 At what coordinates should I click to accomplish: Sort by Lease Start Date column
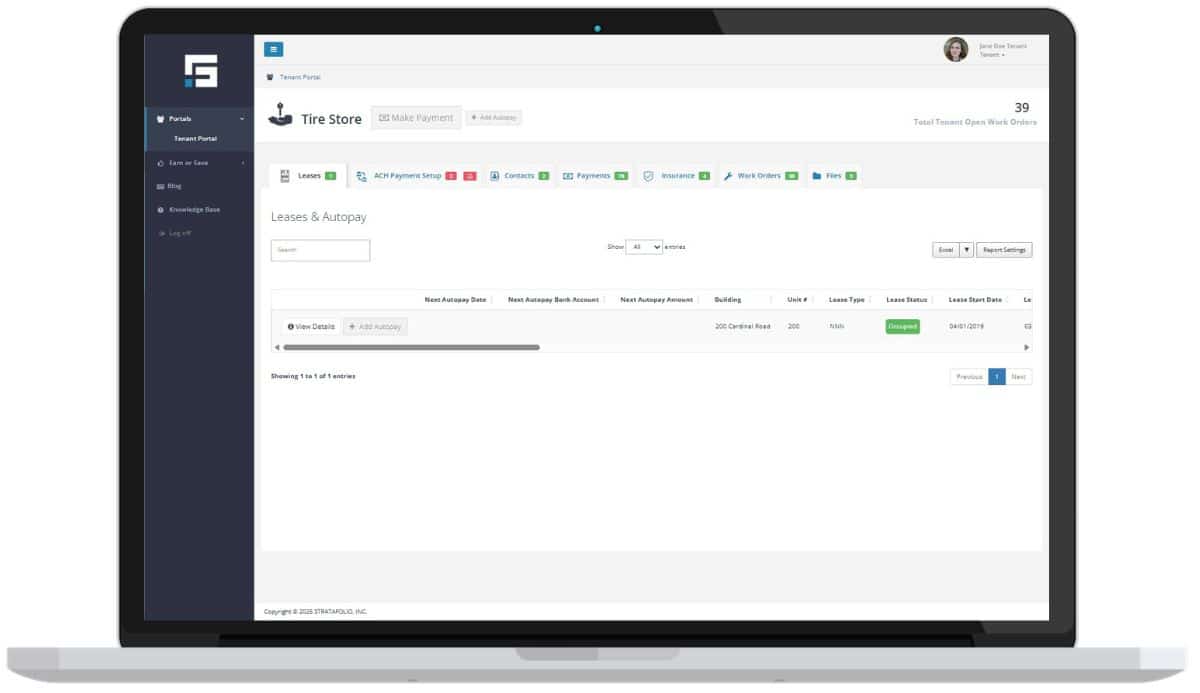point(976,300)
